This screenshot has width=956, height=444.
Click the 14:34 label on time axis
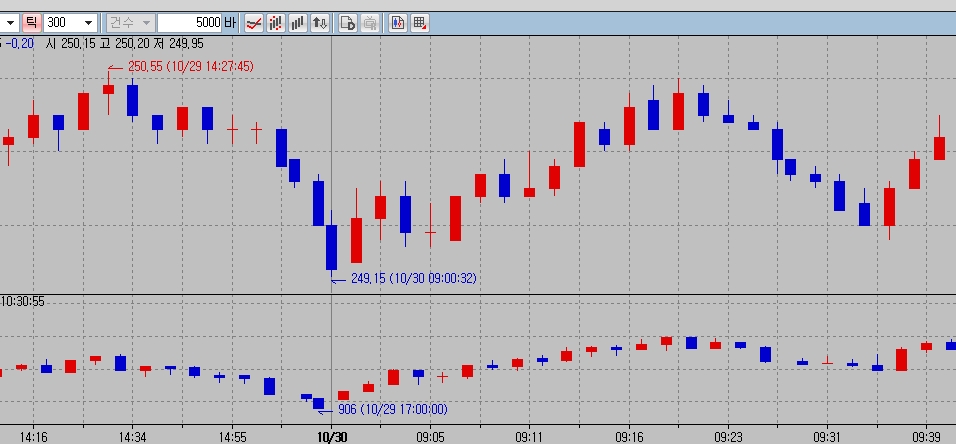coord(132,437)
